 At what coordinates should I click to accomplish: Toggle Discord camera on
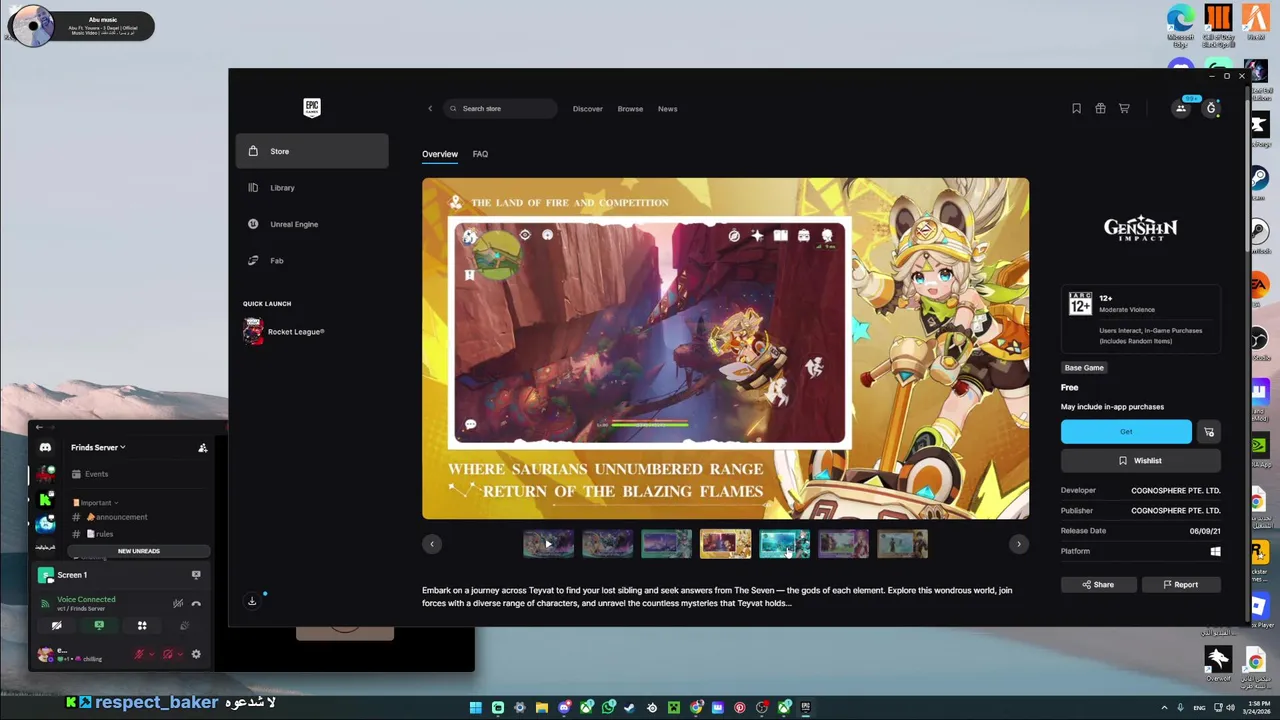[x=57, y=625]
